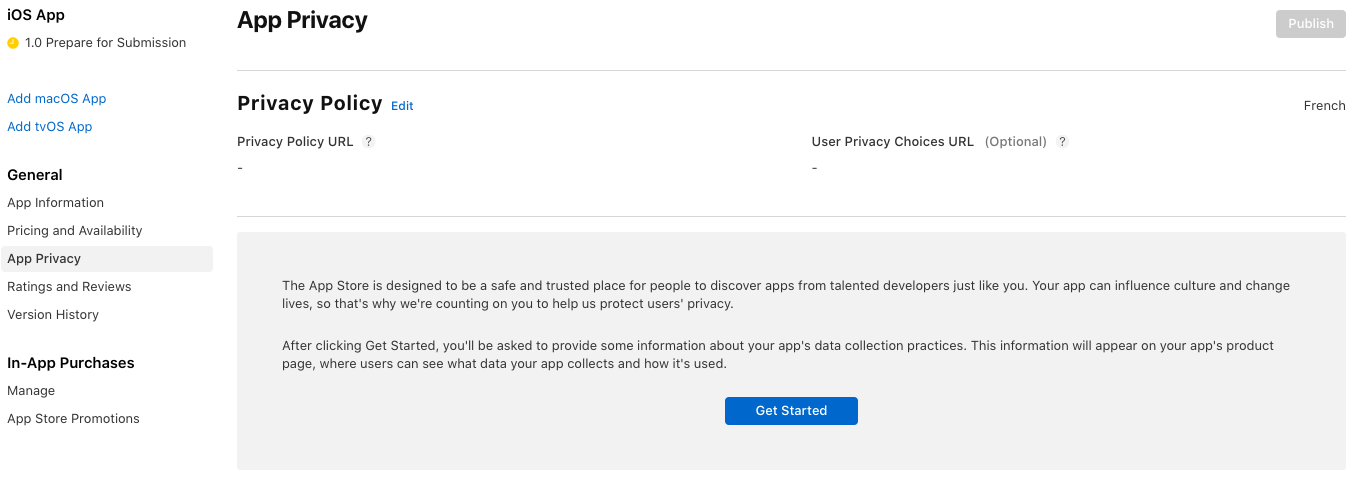Image resolution: width=1368 pixels, height=487 pixels.
Task: Click the User Privacy Choices URL label
Action: tap(892, 142)
